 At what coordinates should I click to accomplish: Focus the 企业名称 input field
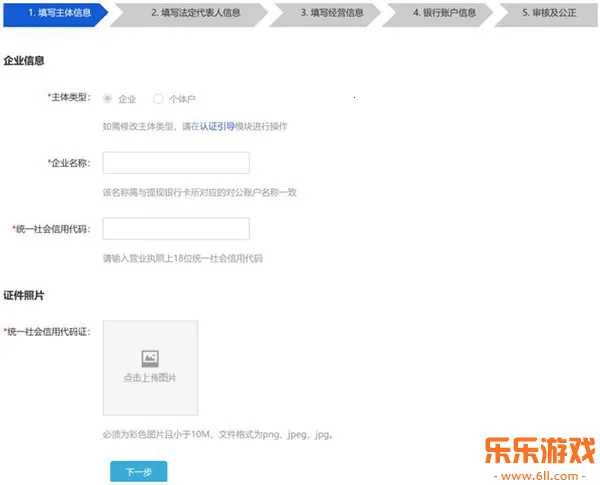point(176,163)
